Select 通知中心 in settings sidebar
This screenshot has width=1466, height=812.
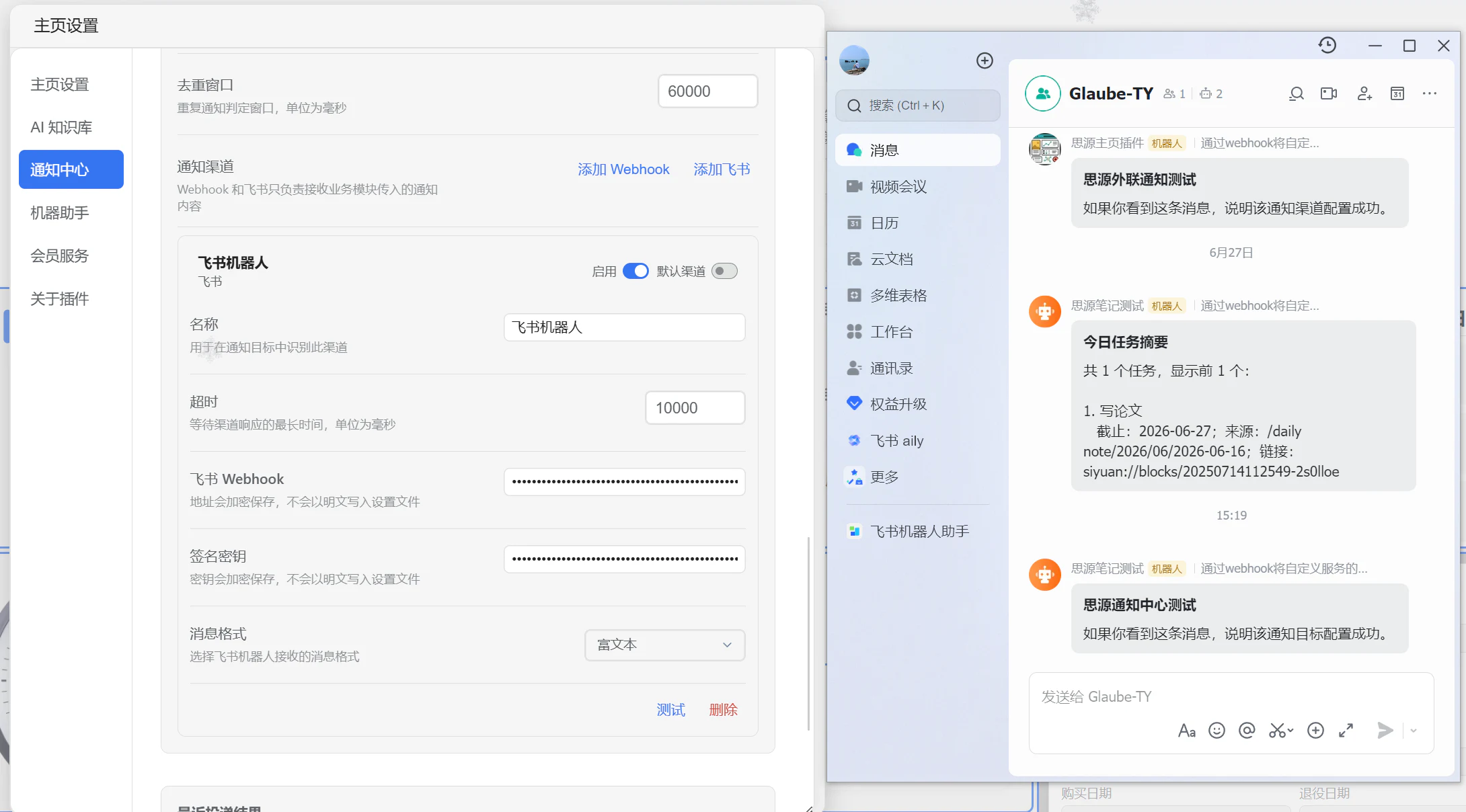coord(71,169)
